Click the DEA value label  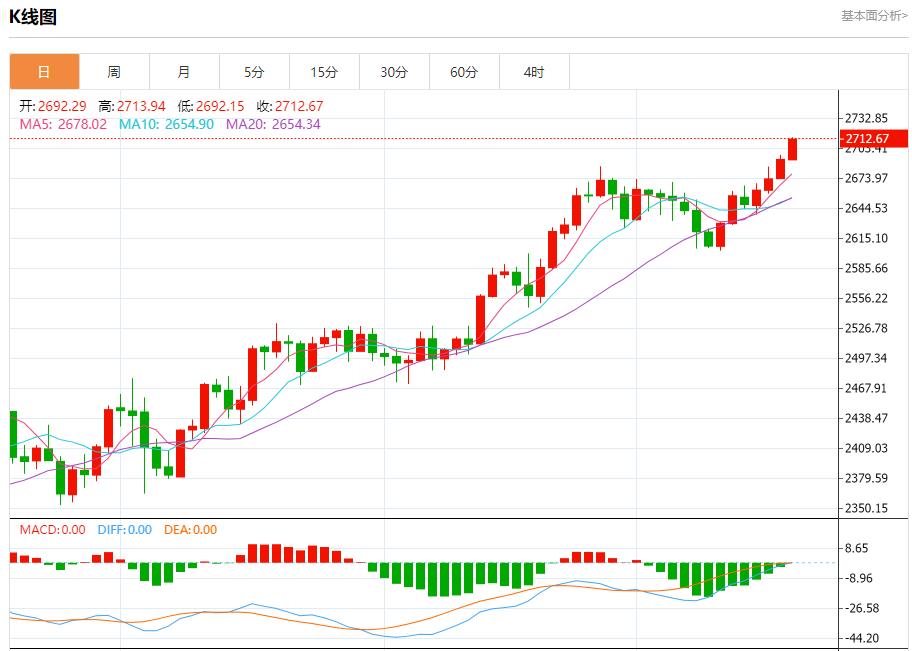click(x=190, y=530)
